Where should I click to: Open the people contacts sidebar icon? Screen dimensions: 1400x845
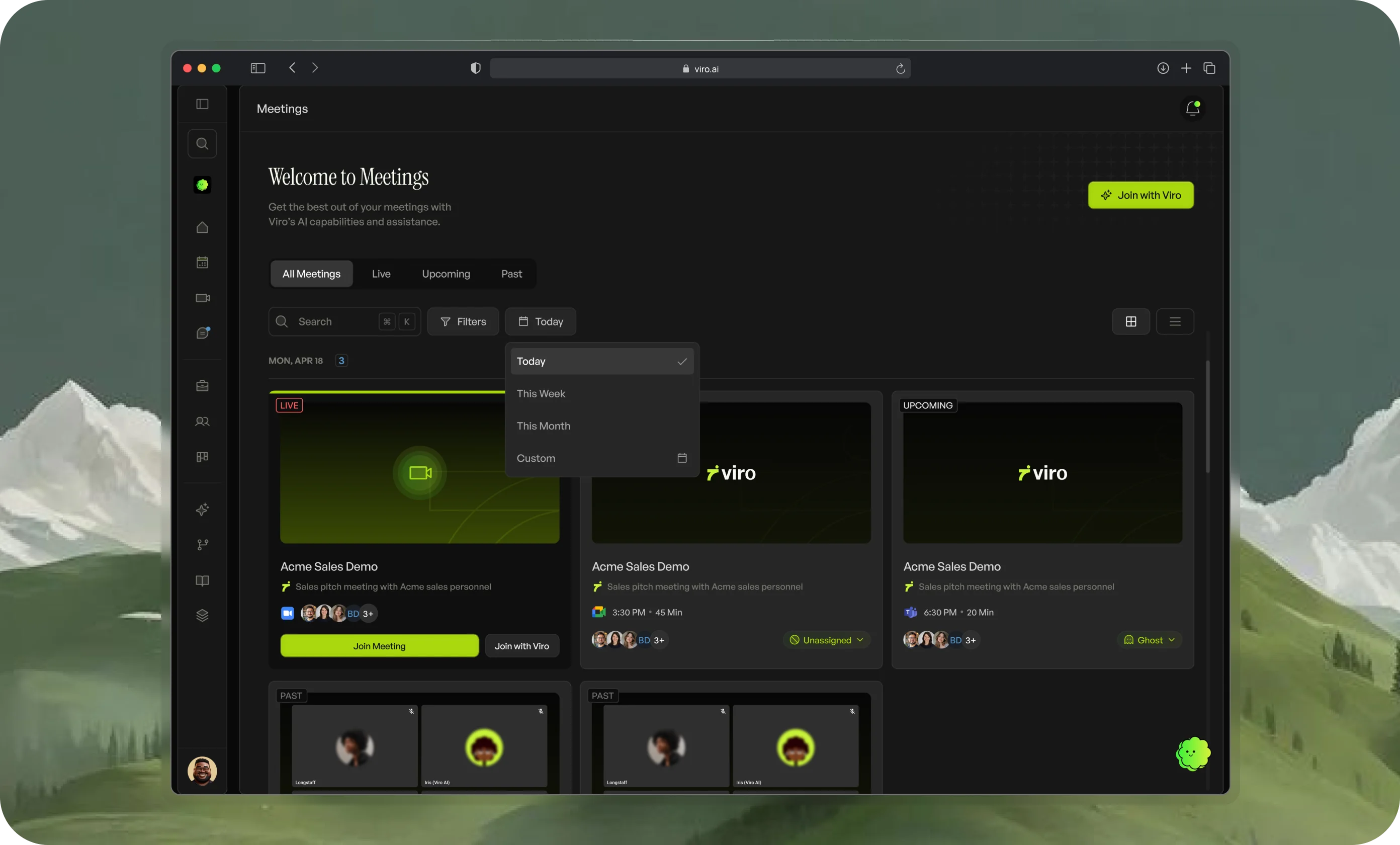(x=202, y=421)
